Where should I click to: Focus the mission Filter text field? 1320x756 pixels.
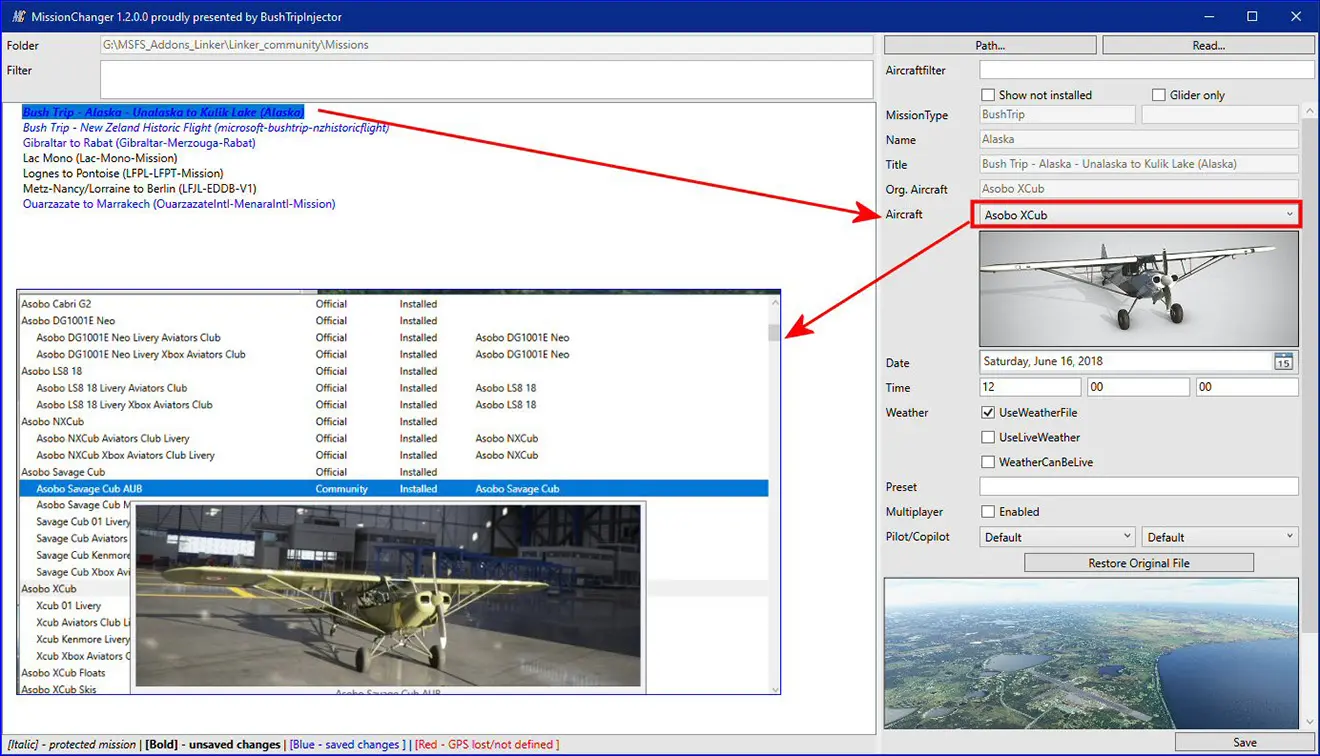(487, 80)
